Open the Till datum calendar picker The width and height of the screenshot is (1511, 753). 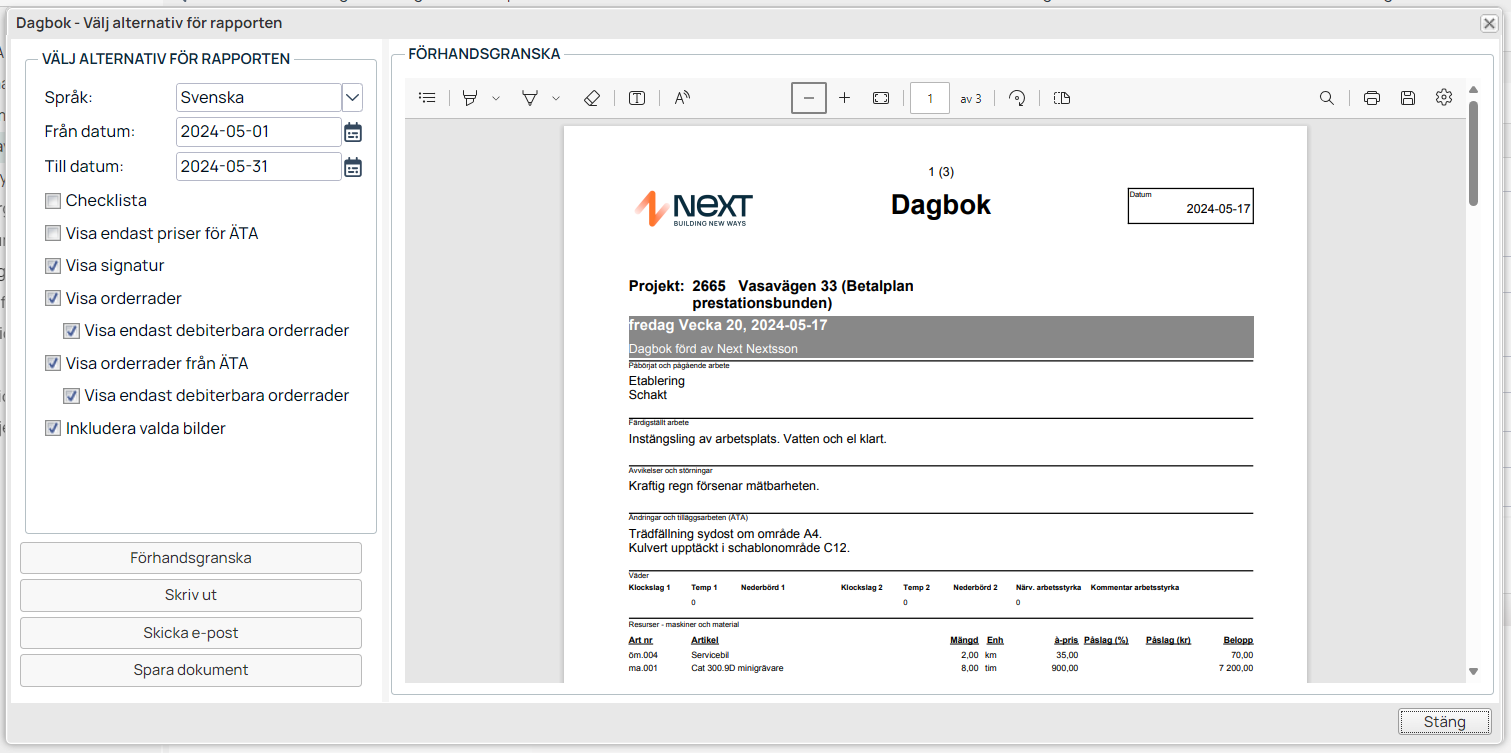353,167
